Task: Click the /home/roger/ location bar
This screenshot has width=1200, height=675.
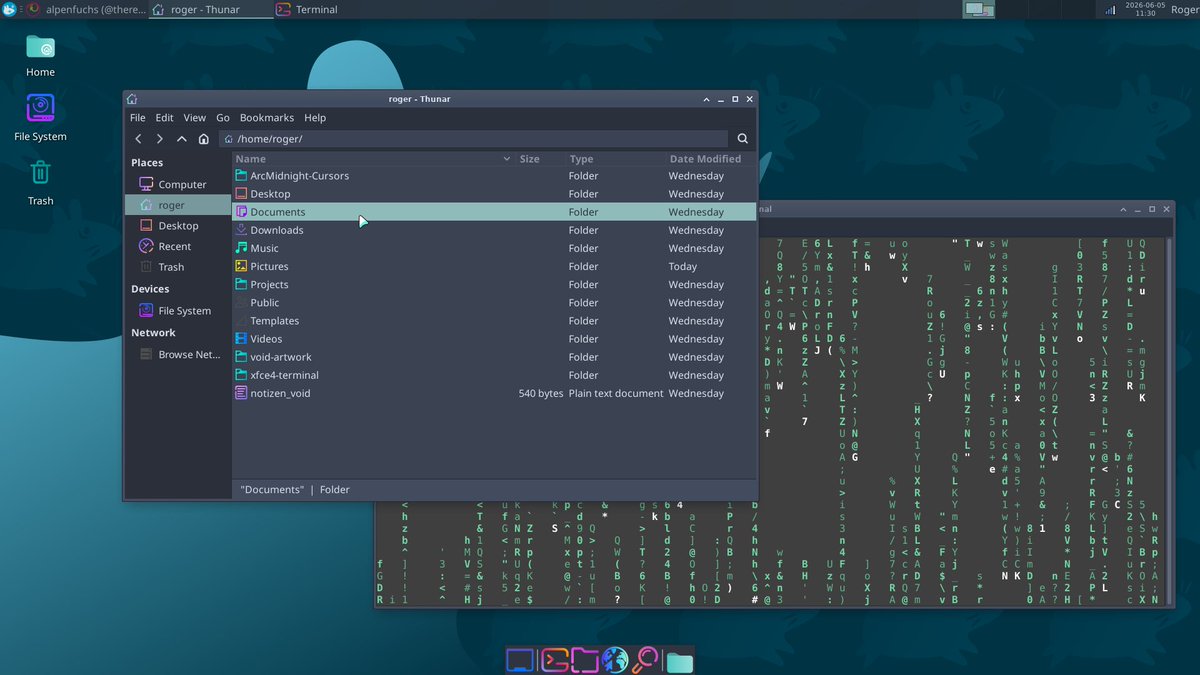Action: [x=474, y=139]
